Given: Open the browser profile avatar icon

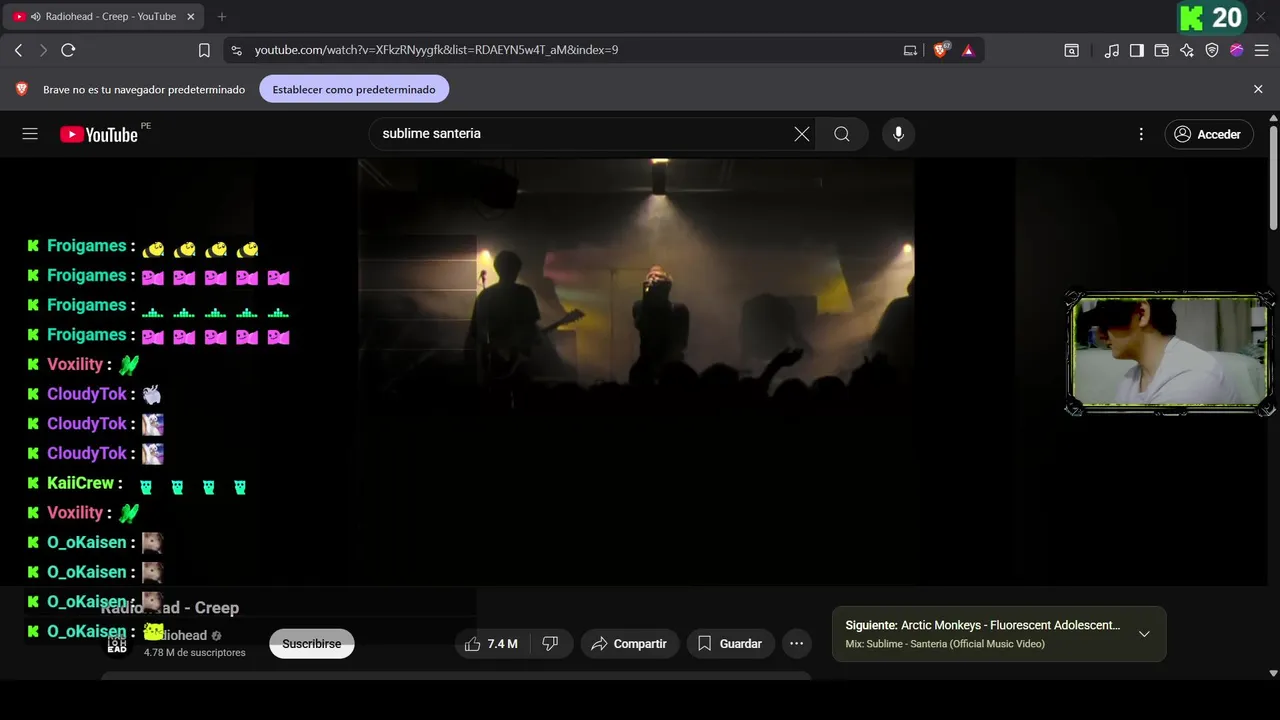Looking at the screenshot, I should (x=1236, y=50).
